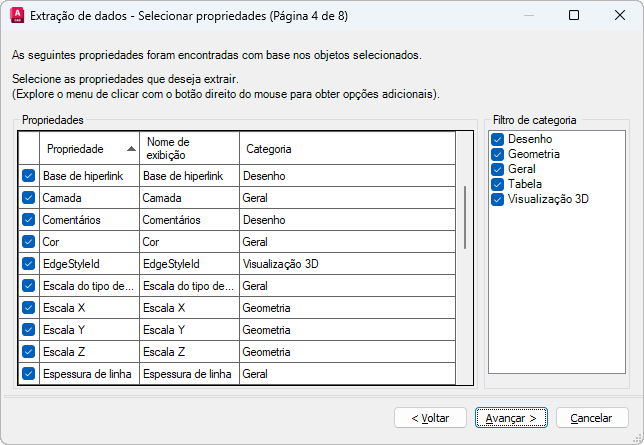
Task: Select the Escala X display name cell
Action: click(x=189, y=308)
